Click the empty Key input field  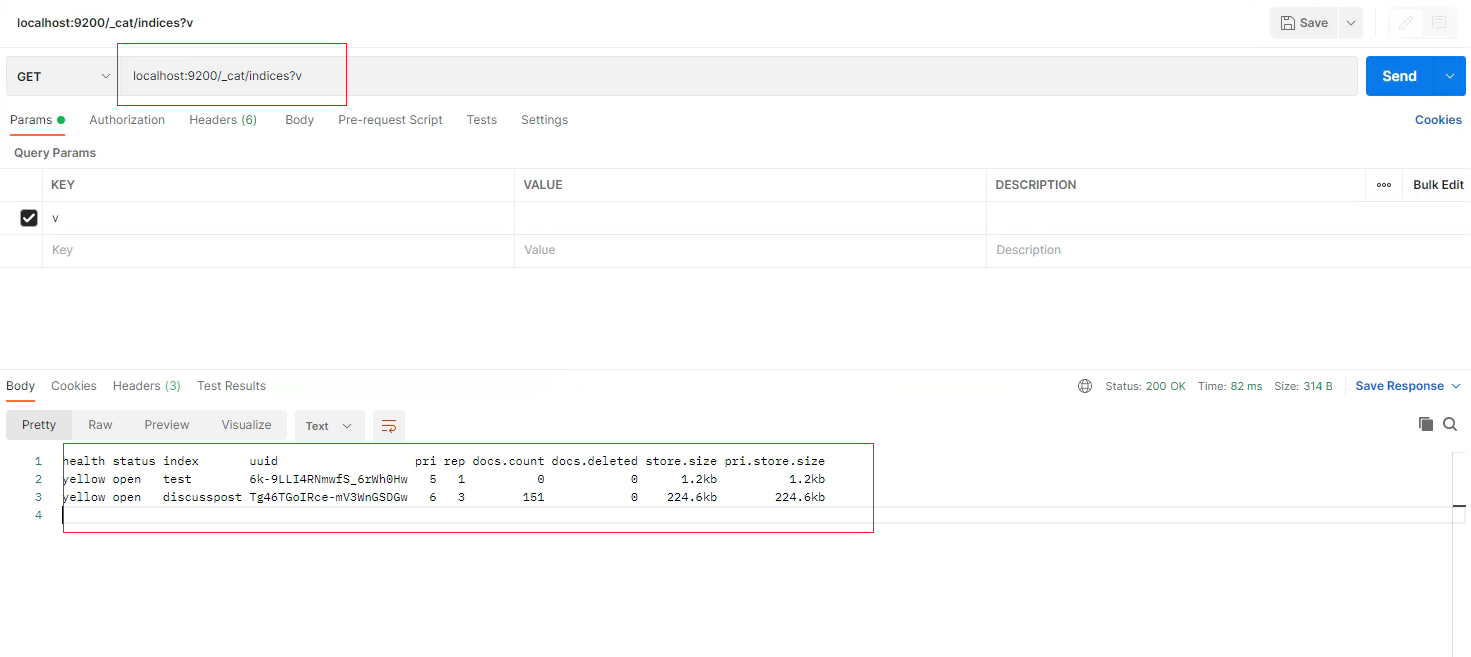(278, 251)
